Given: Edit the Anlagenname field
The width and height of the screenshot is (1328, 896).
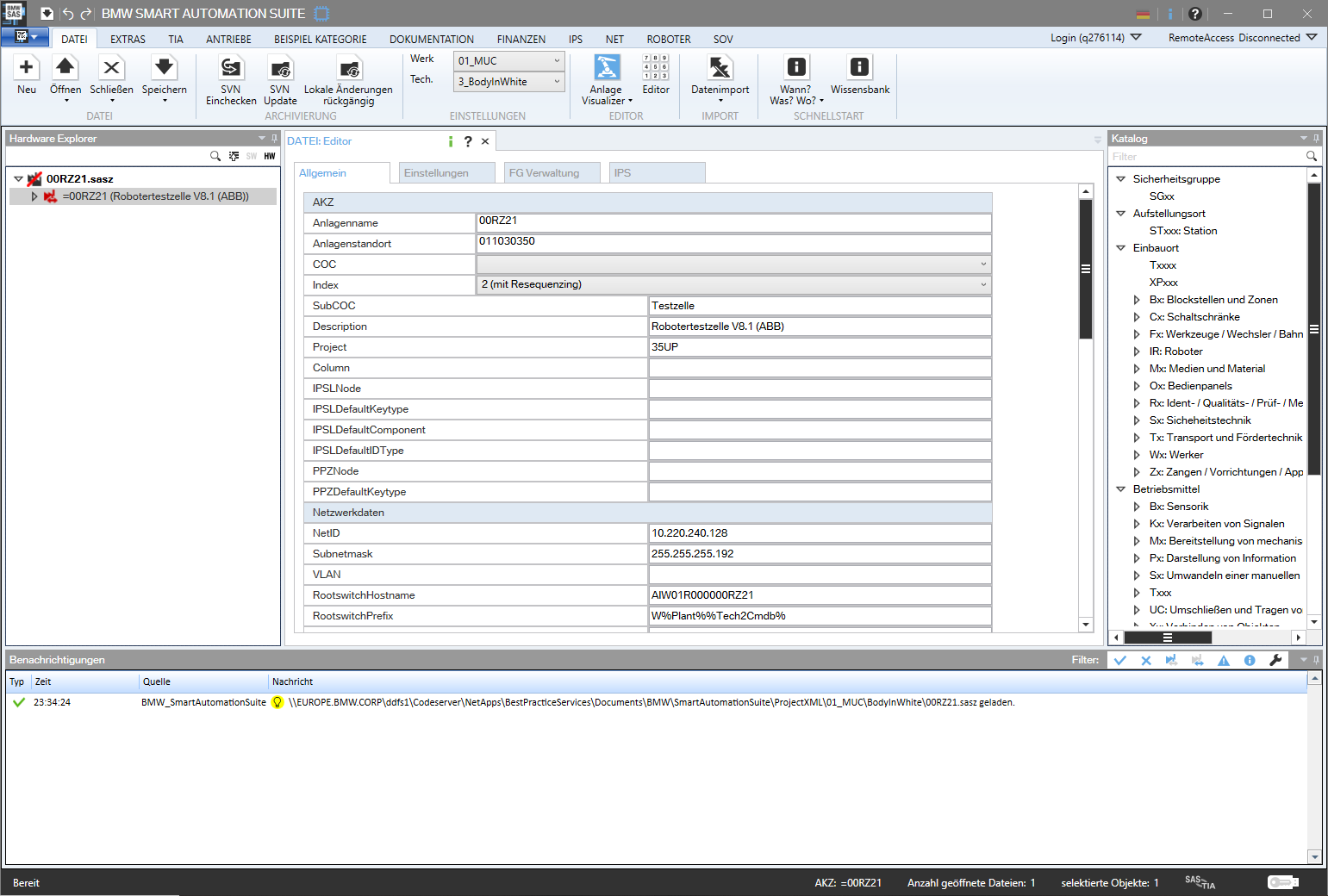Looking at the screenshot, I should click(x=733, y=222).
